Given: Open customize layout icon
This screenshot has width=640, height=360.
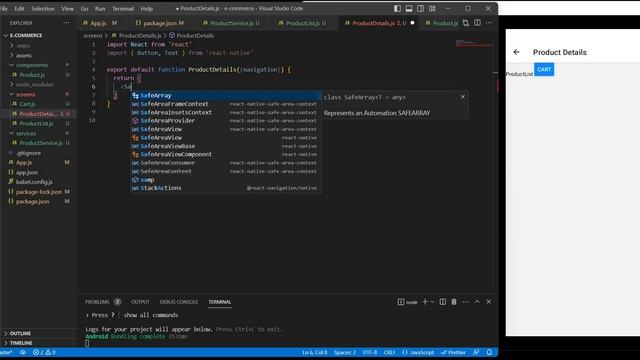Looking at the screenshot, I should (432, 8).
